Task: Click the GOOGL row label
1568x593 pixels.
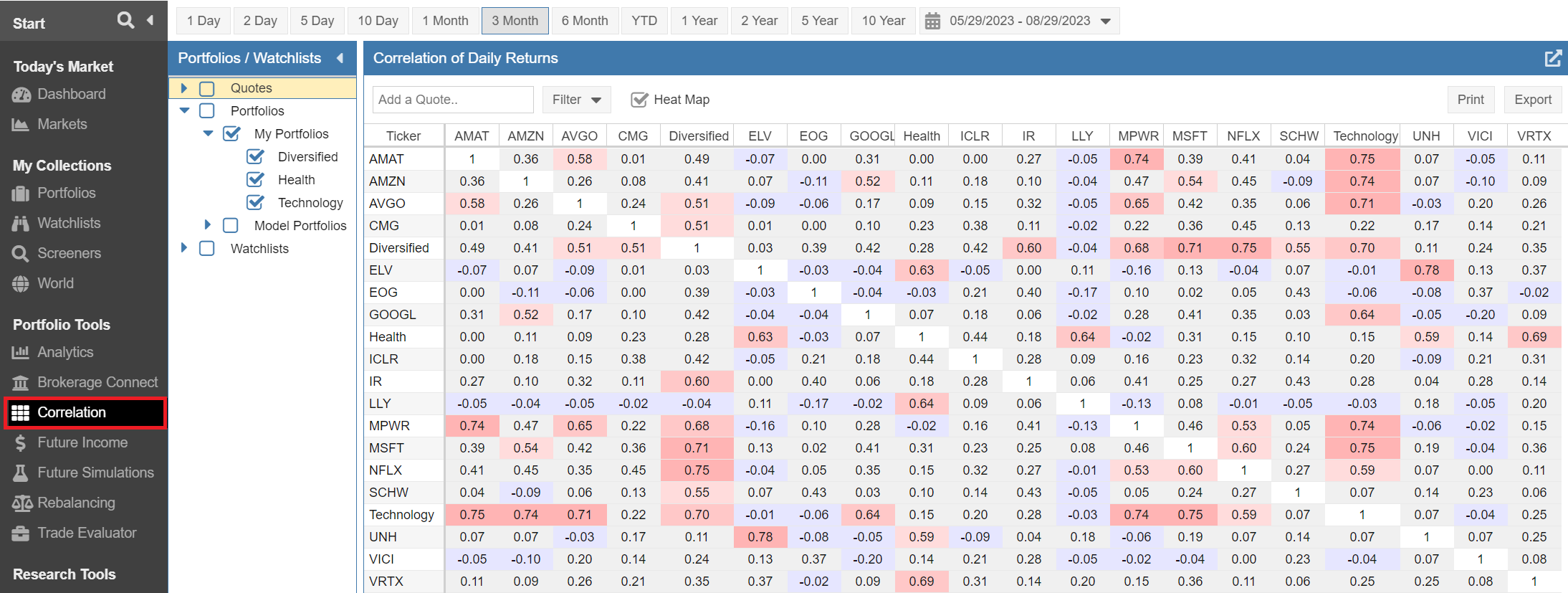Action: pos(392,315)
